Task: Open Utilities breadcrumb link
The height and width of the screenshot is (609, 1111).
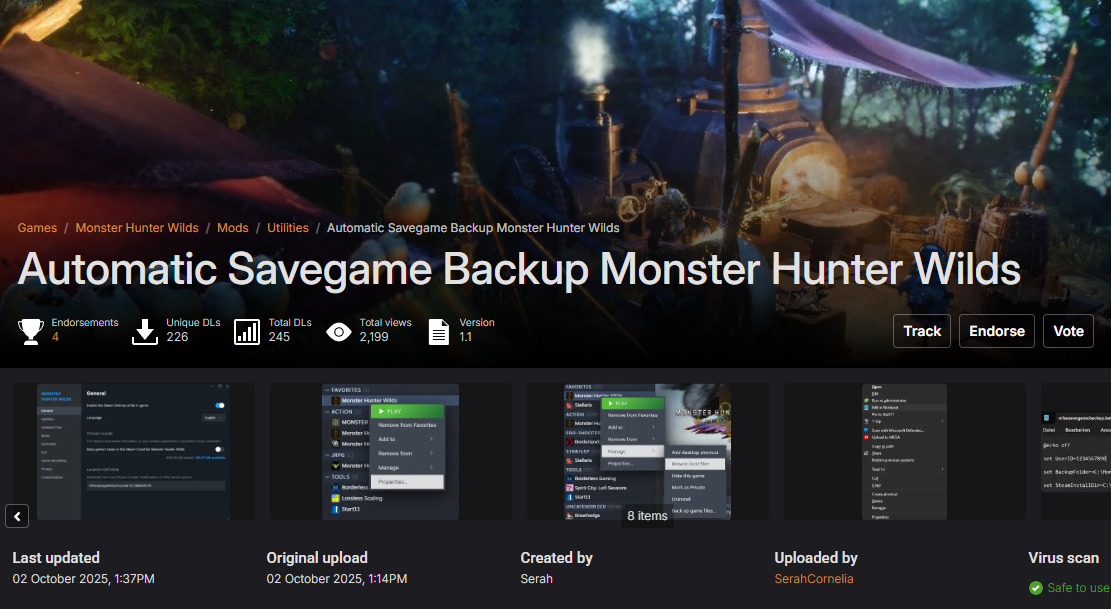Action: click(x=288, y=227)
